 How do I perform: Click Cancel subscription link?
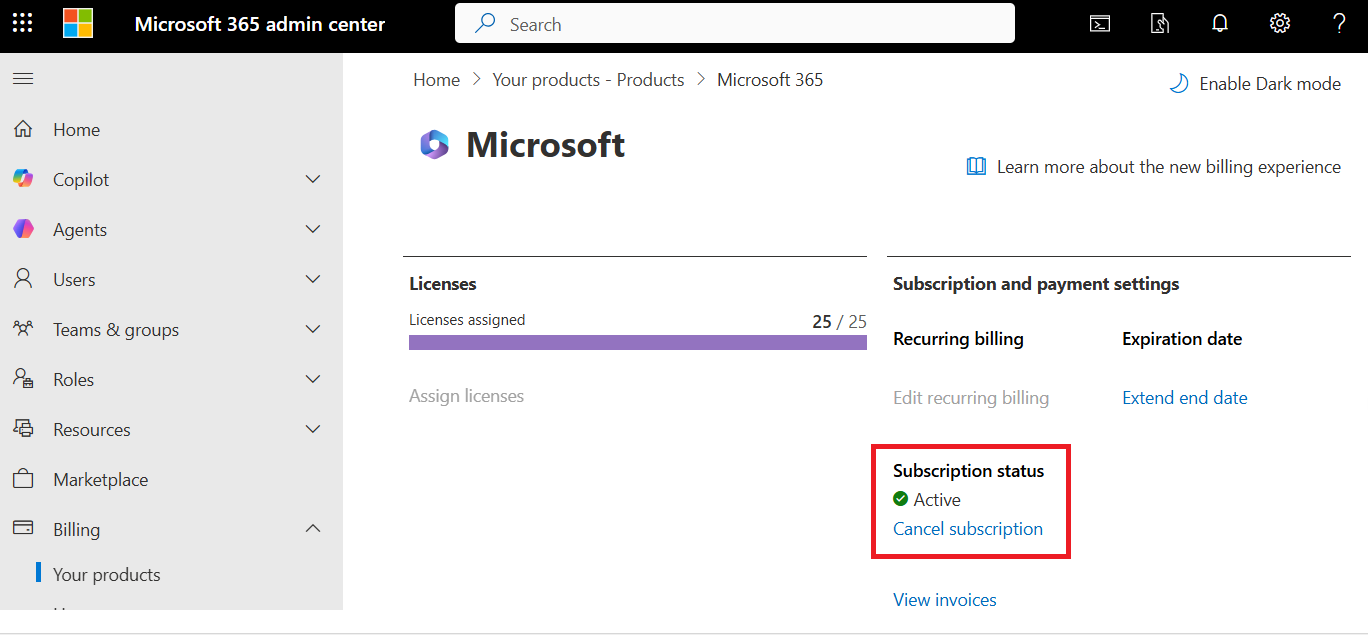tap(968, 529)
